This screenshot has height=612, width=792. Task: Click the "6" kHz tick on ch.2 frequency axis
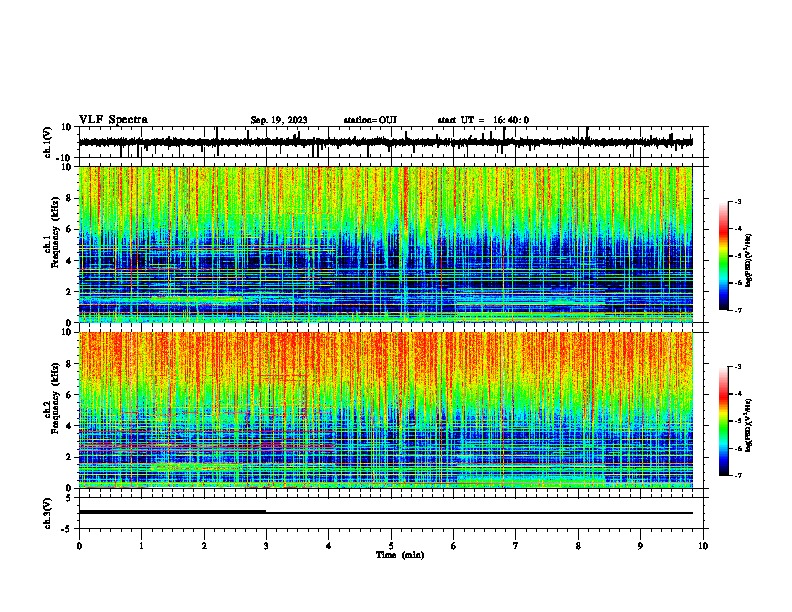pos(69,395)
